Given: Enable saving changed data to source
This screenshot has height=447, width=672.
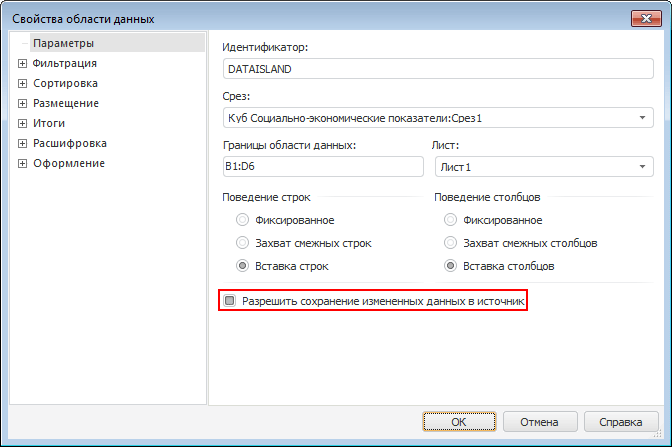Looking at the screenshot, I should pos(230,300).
